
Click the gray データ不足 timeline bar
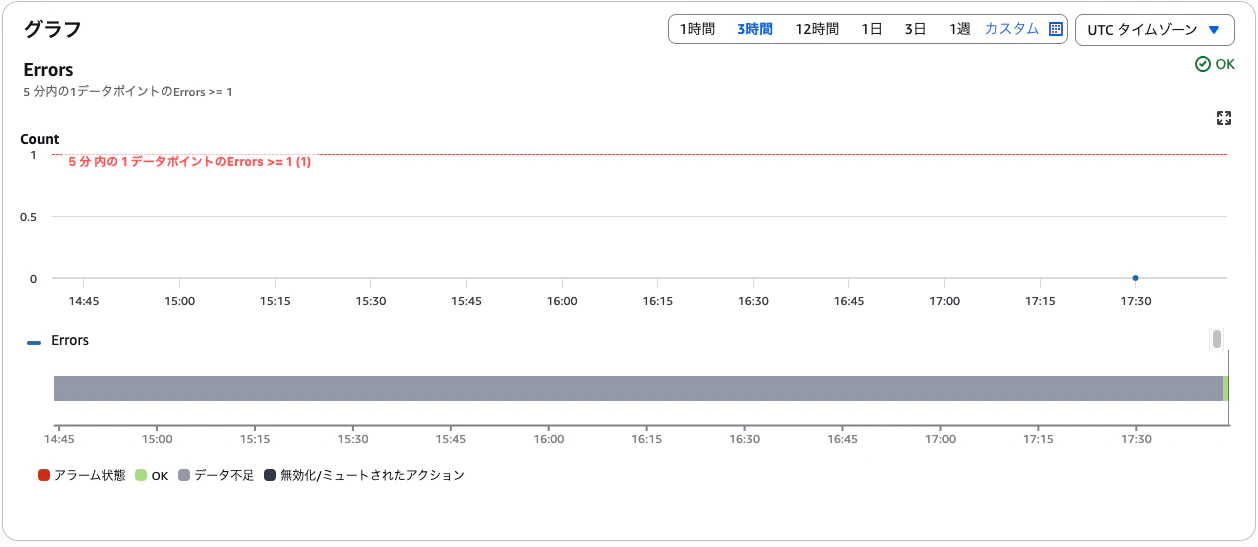(x=638, y=388)
